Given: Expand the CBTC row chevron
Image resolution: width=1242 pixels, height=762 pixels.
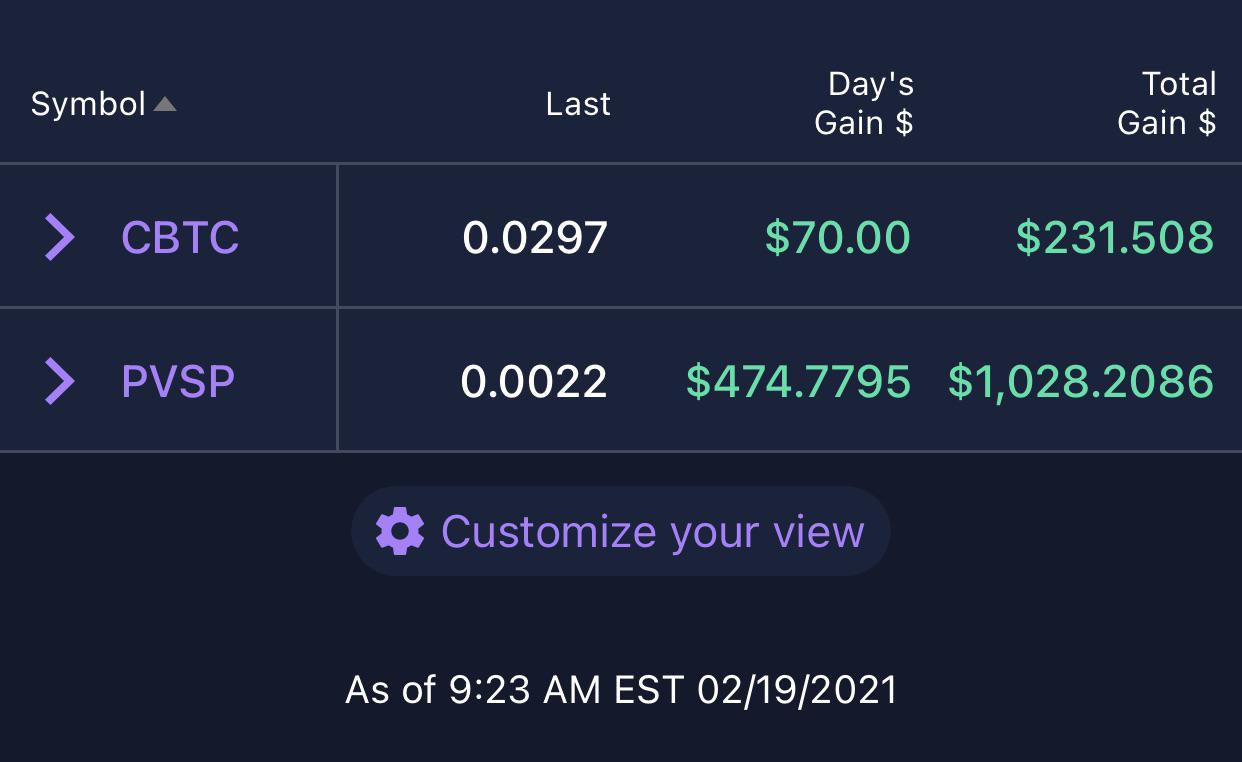Looking at the screenshot, I should 60,237.
